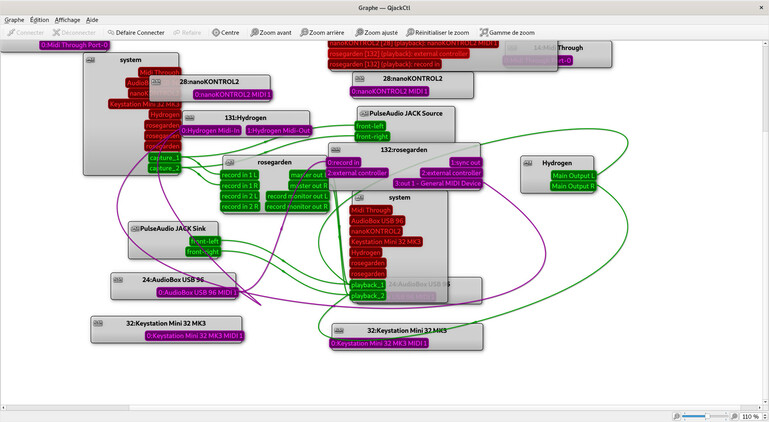
Task: Undo with Défaire Connecter
Action: click(x=136, y=32)
